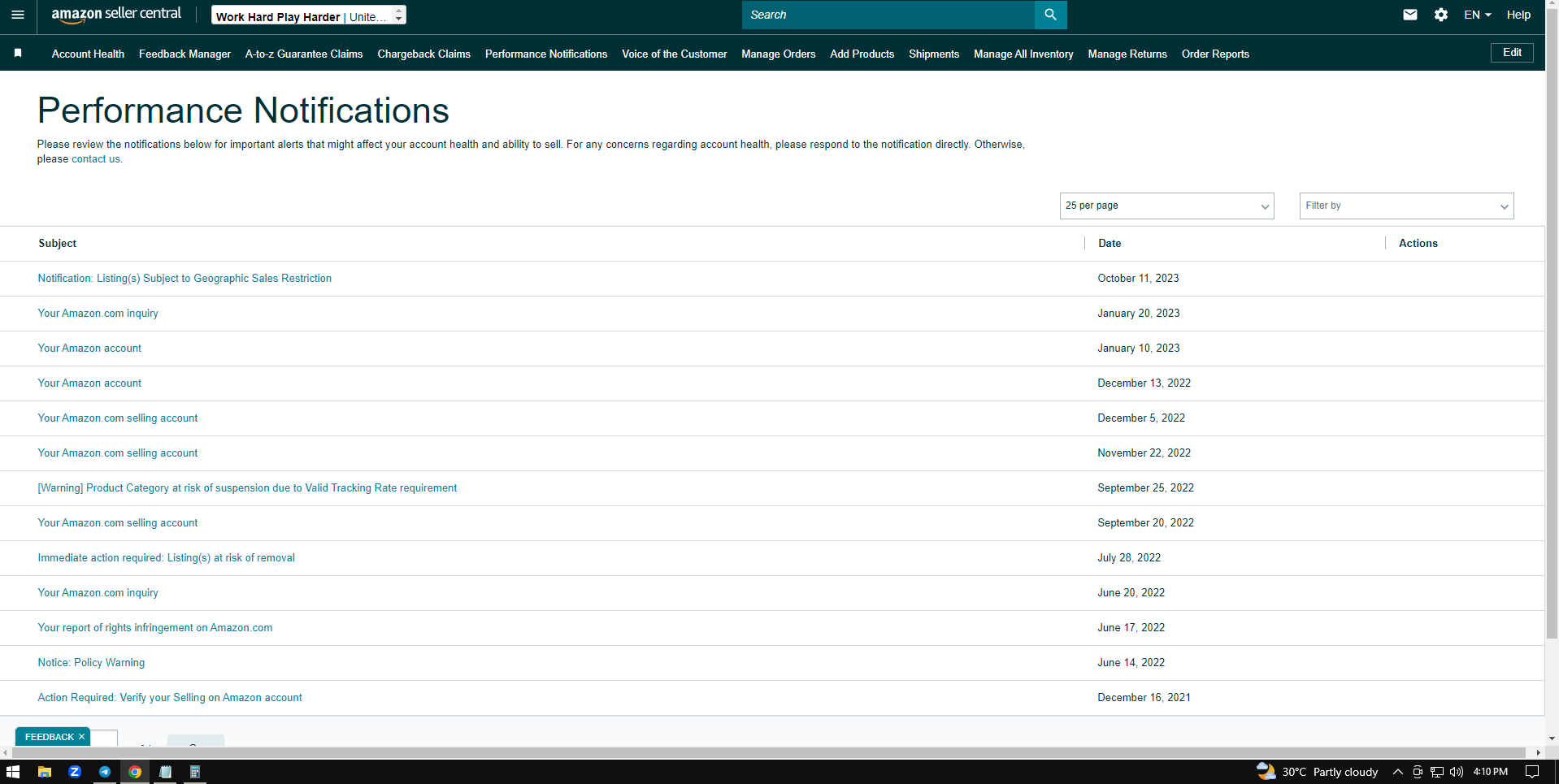
Task: Click the Date column header
Action: coord(1110,243)
